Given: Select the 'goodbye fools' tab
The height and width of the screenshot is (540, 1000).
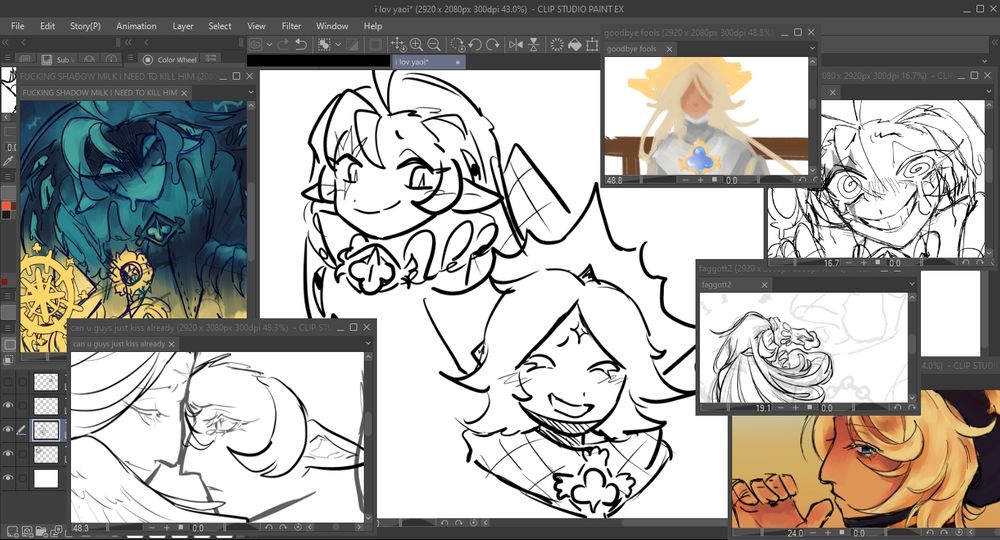Looking at the screenshot, I should (631, 48).
